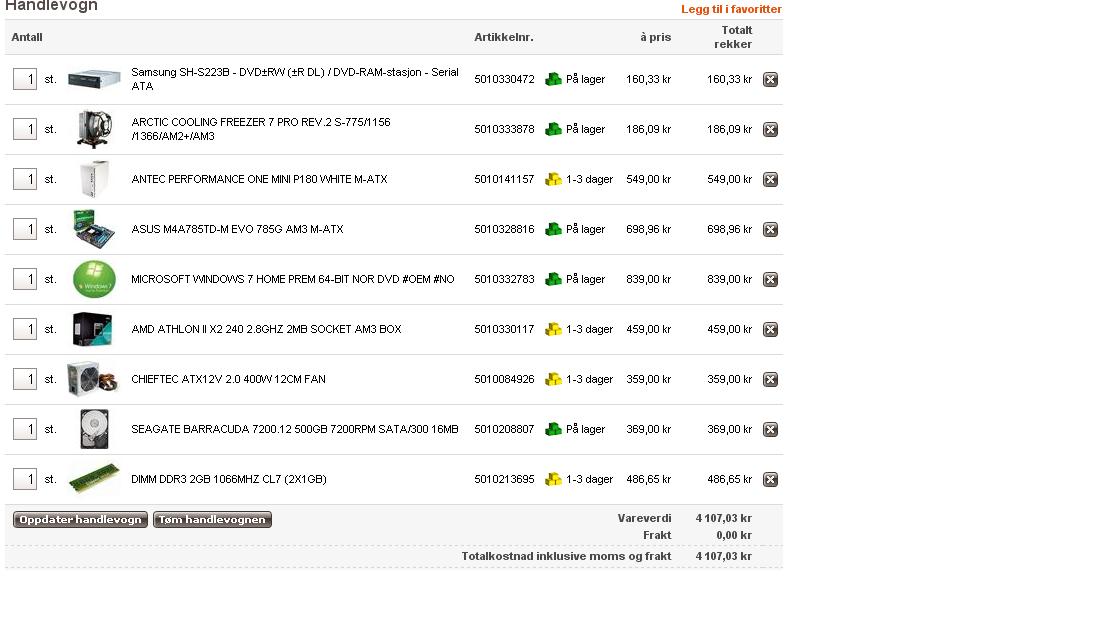Edit quantity field for Antec P180
Viewport: 1103px width, 634px height.
[x=25, y=179]
